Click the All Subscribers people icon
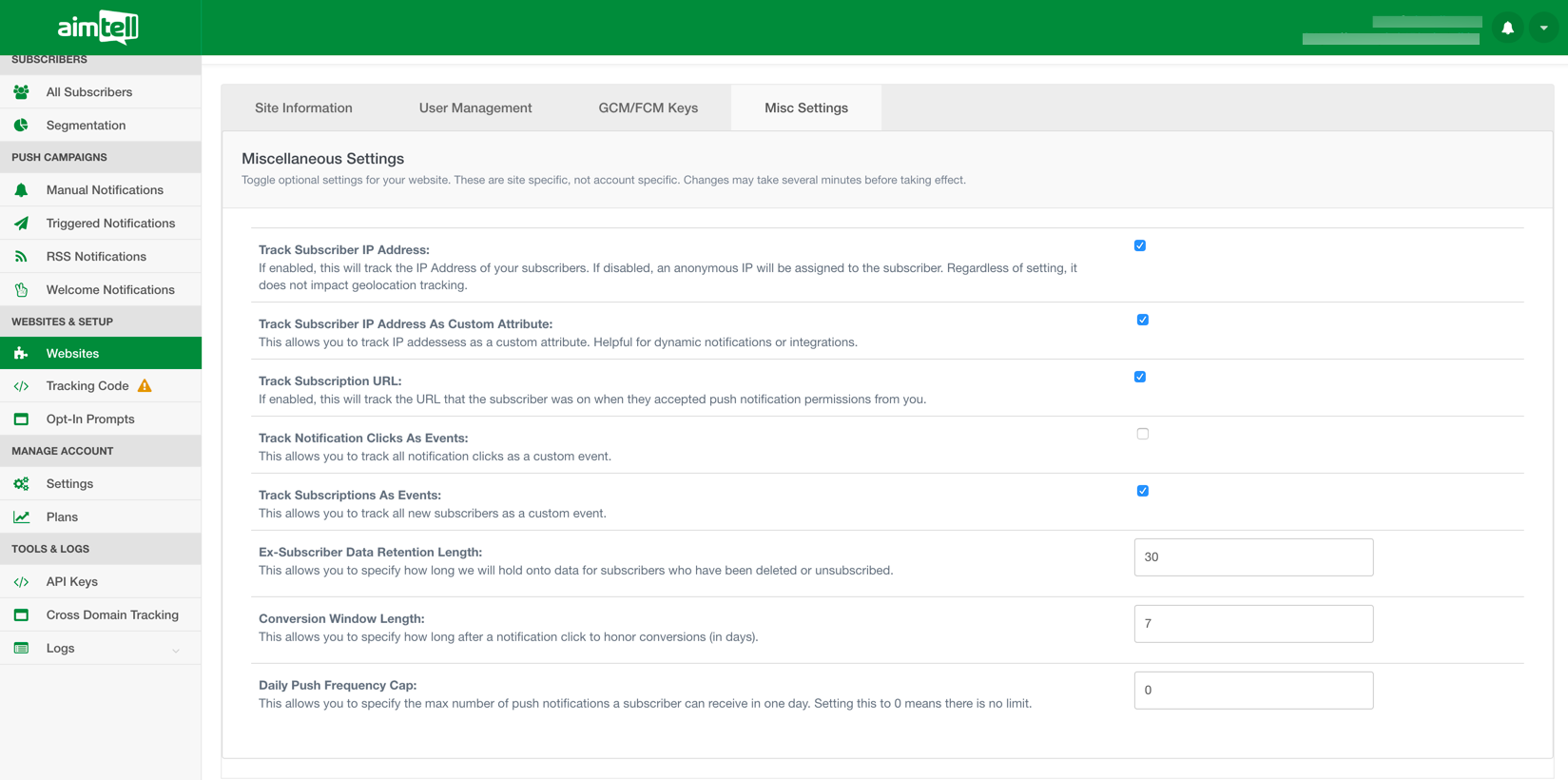Image resolution: width=1568 pixels, height=780 pixels. pyautogui.click(x=21, y=92)
